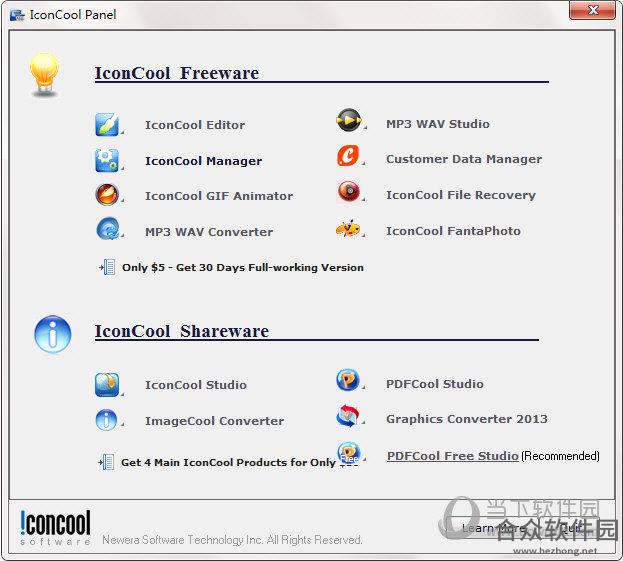
Task: Follow the PDFCool Free Studio hyperlink
Action: [453, 456]
